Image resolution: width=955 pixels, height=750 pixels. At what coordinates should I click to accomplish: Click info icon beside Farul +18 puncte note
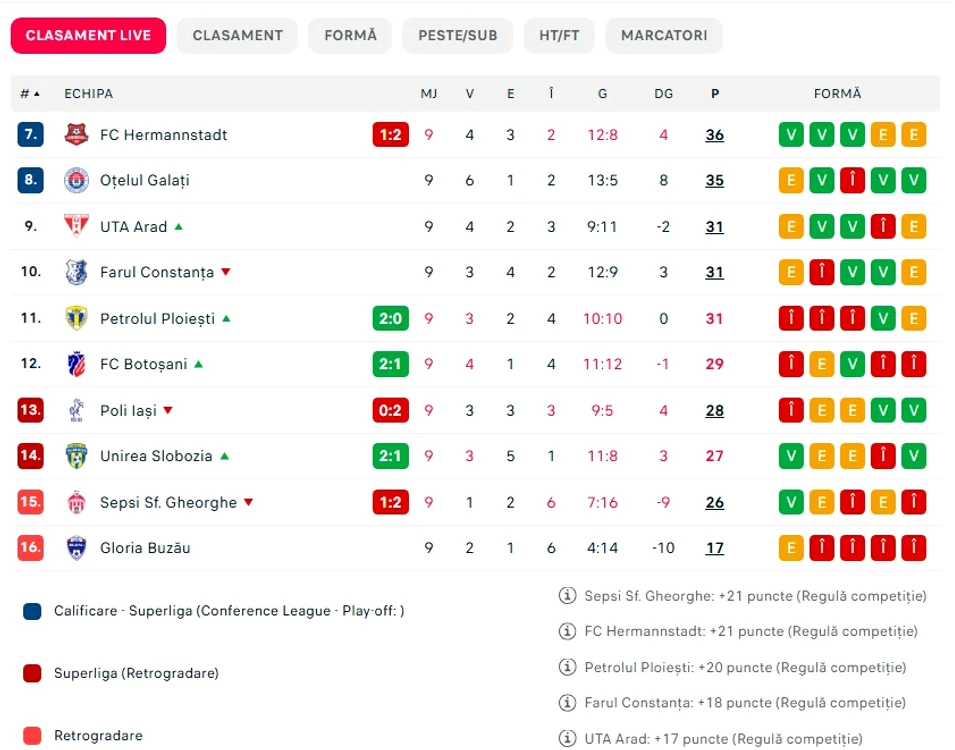tap(567, 702)
